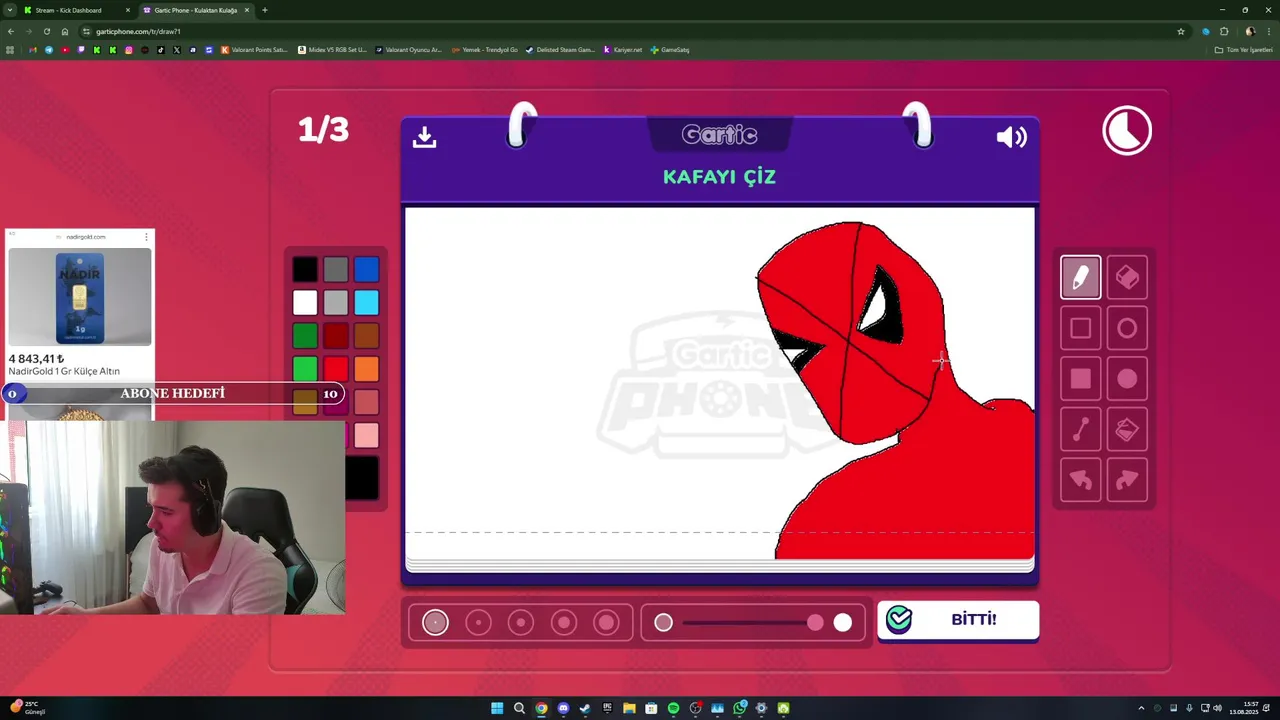Viewport: 1280px width, 720px height.
Task: Select the second brush size
Action: pos(478,623)
